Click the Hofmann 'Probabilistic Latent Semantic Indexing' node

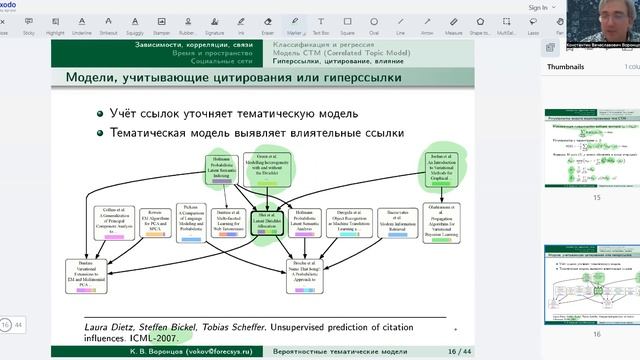pyautogui.click(x=222, y=169)
